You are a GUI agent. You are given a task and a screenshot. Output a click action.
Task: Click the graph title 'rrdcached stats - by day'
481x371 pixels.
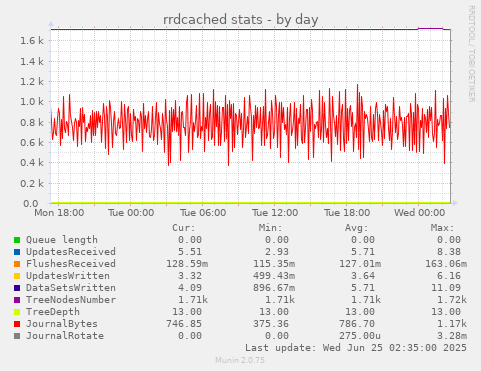(240, 20)
